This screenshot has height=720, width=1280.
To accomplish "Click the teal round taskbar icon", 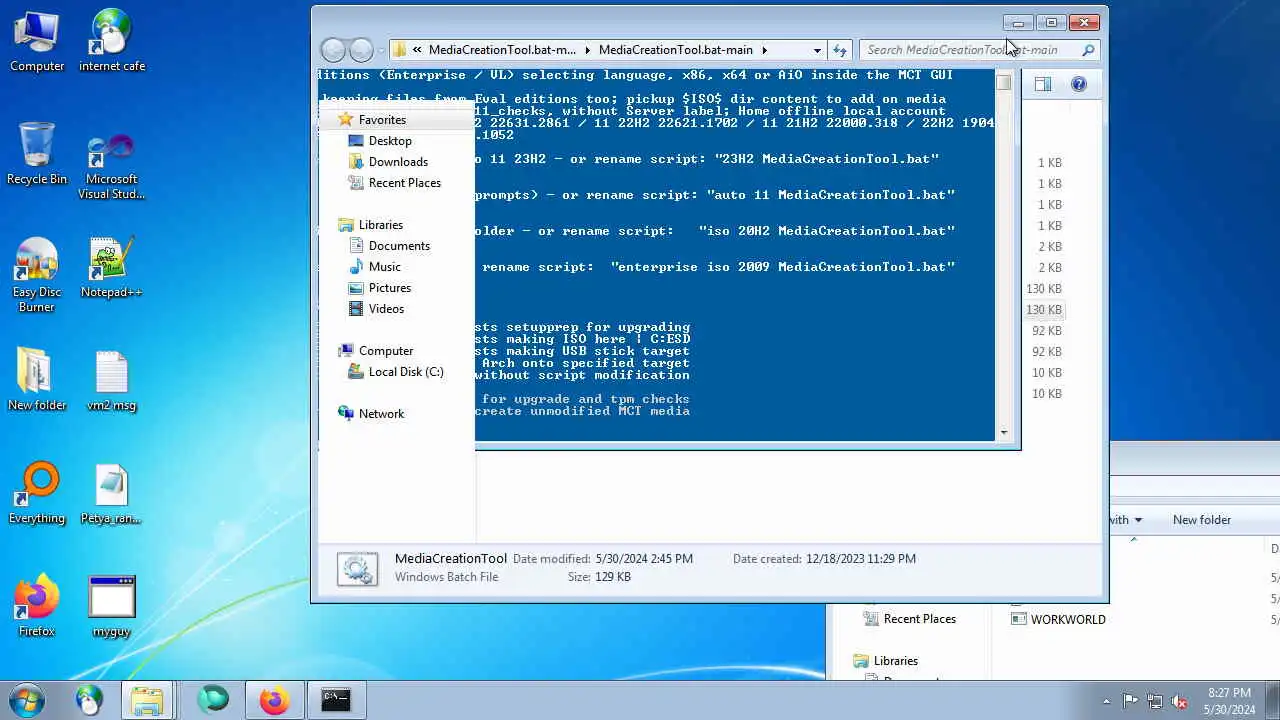I will 213,700.
